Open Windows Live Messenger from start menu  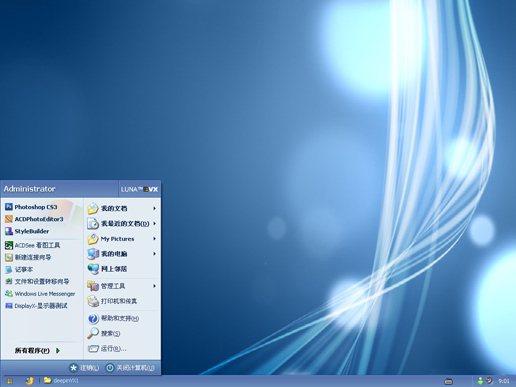(x=40, y=294)
